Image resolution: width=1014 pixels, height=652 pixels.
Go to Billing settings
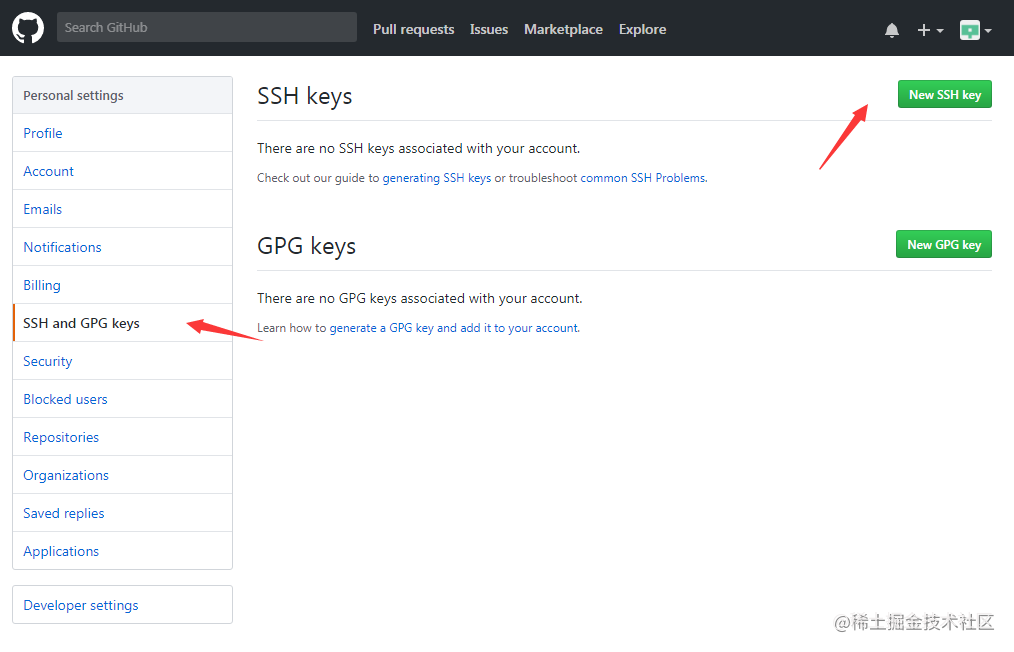coord(122,285)
